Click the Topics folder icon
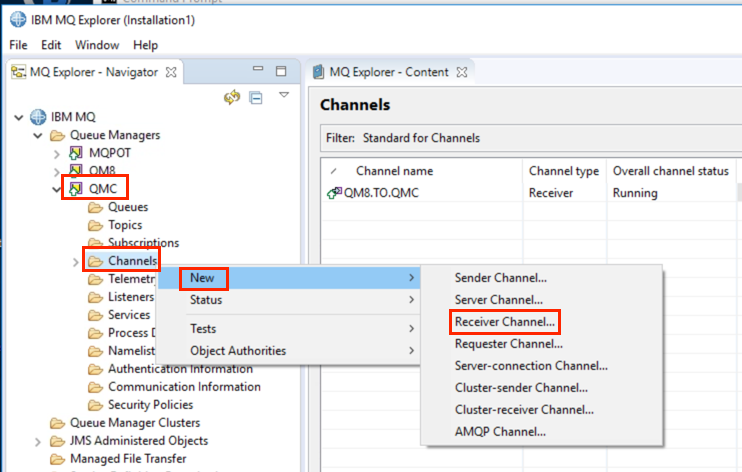Image resolution: width=742 pixels, height=472 pixels. tap(95, 226)
